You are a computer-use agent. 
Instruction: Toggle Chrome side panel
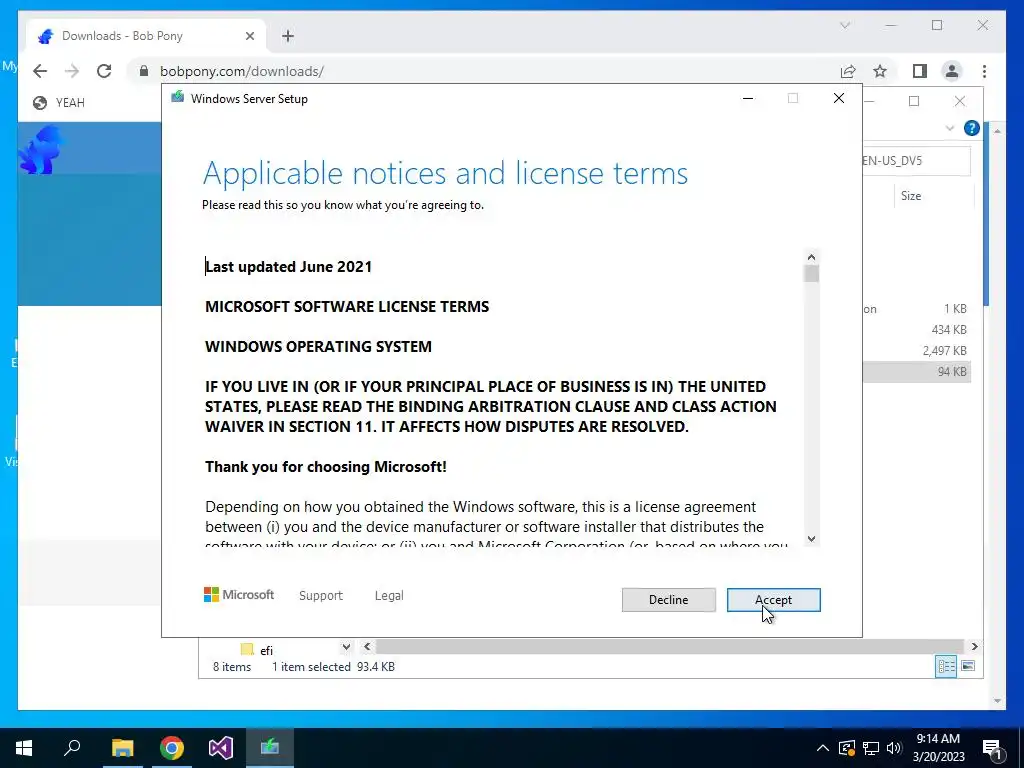[920, 71]
